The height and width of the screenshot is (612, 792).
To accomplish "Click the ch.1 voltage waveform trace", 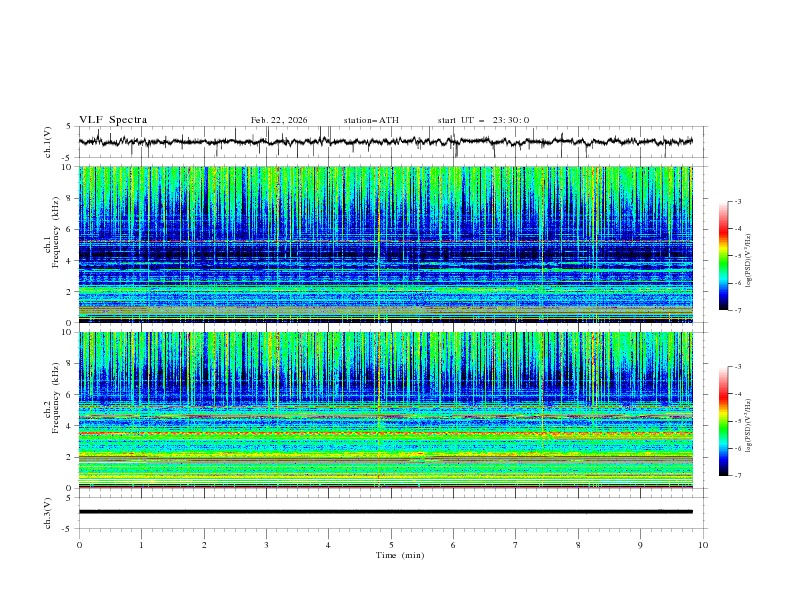I will [x=385, y=142].
